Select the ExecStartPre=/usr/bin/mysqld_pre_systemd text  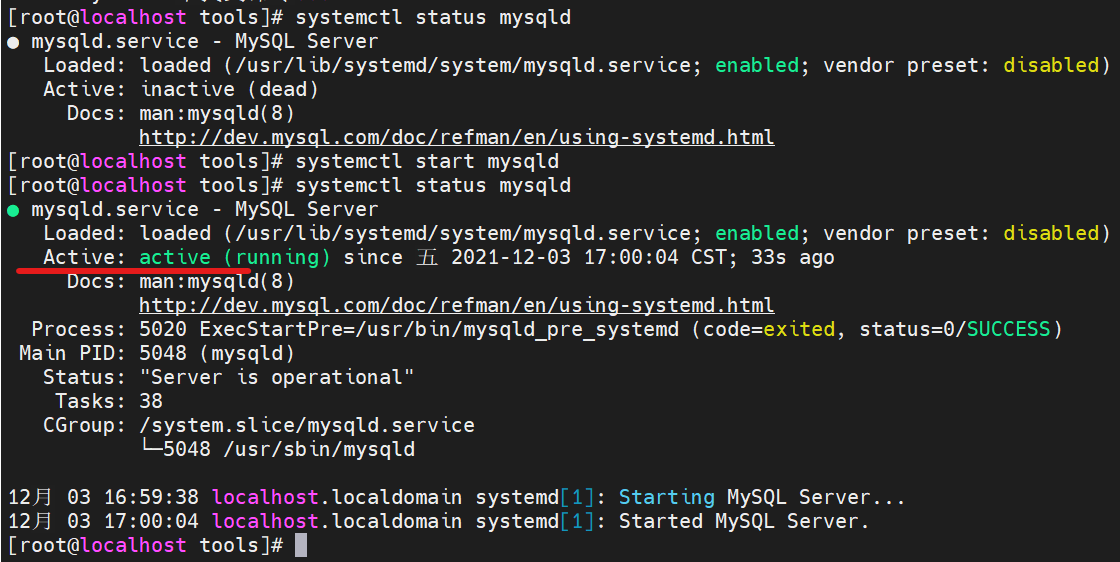point(439,329)
